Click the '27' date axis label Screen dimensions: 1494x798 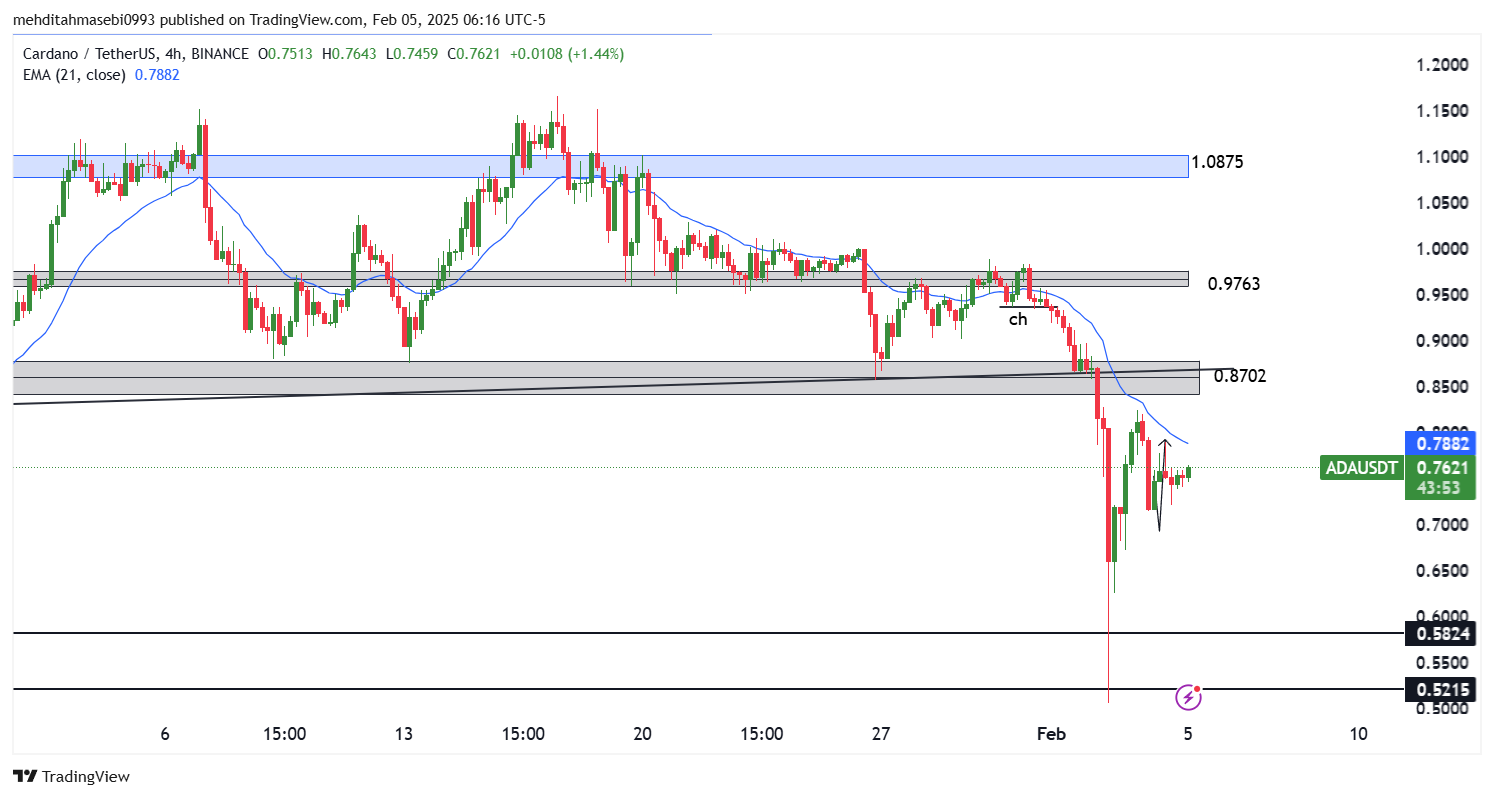(881, 734)
